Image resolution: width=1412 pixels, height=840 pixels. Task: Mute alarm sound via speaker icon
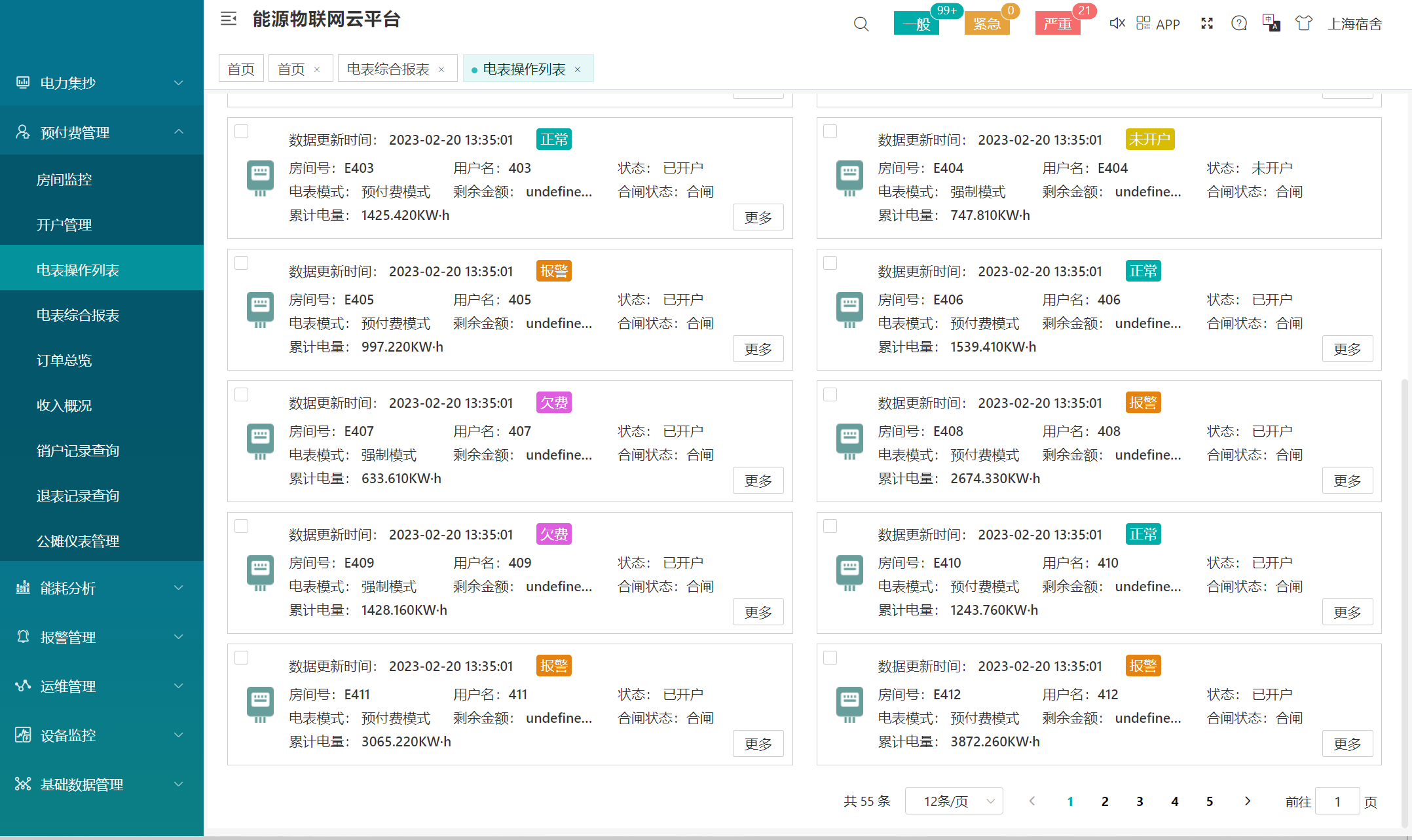point(1117,24)
